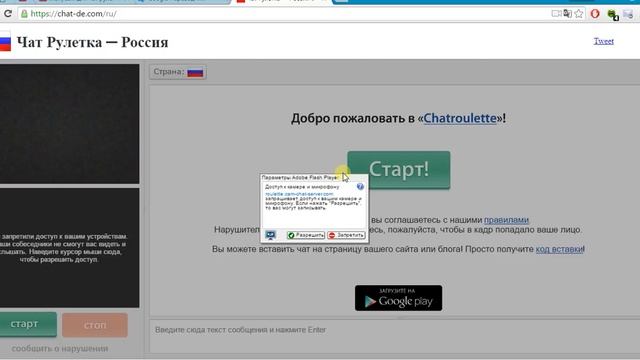Click сообщить о нарушении report link
This screenshot has height=360, width=640.
pyautogui.click(x=60, y=349)
